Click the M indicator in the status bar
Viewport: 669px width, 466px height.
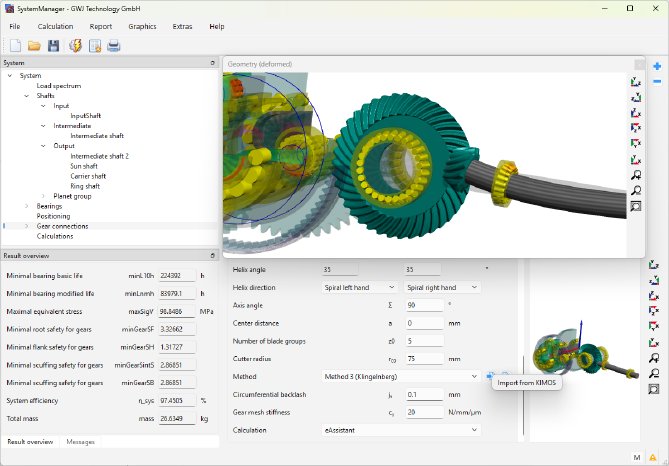pos(637,457)
